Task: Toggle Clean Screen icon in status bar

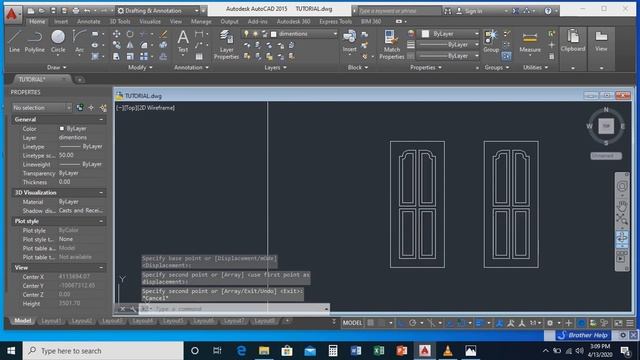Action: pos(618,323)
